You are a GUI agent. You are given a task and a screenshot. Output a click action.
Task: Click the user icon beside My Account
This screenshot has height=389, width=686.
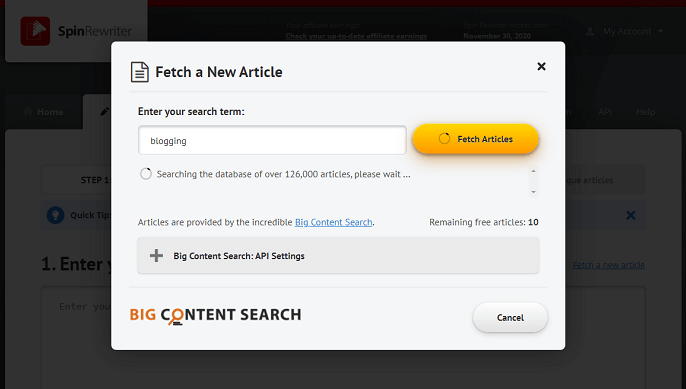[x=590, y=32]
